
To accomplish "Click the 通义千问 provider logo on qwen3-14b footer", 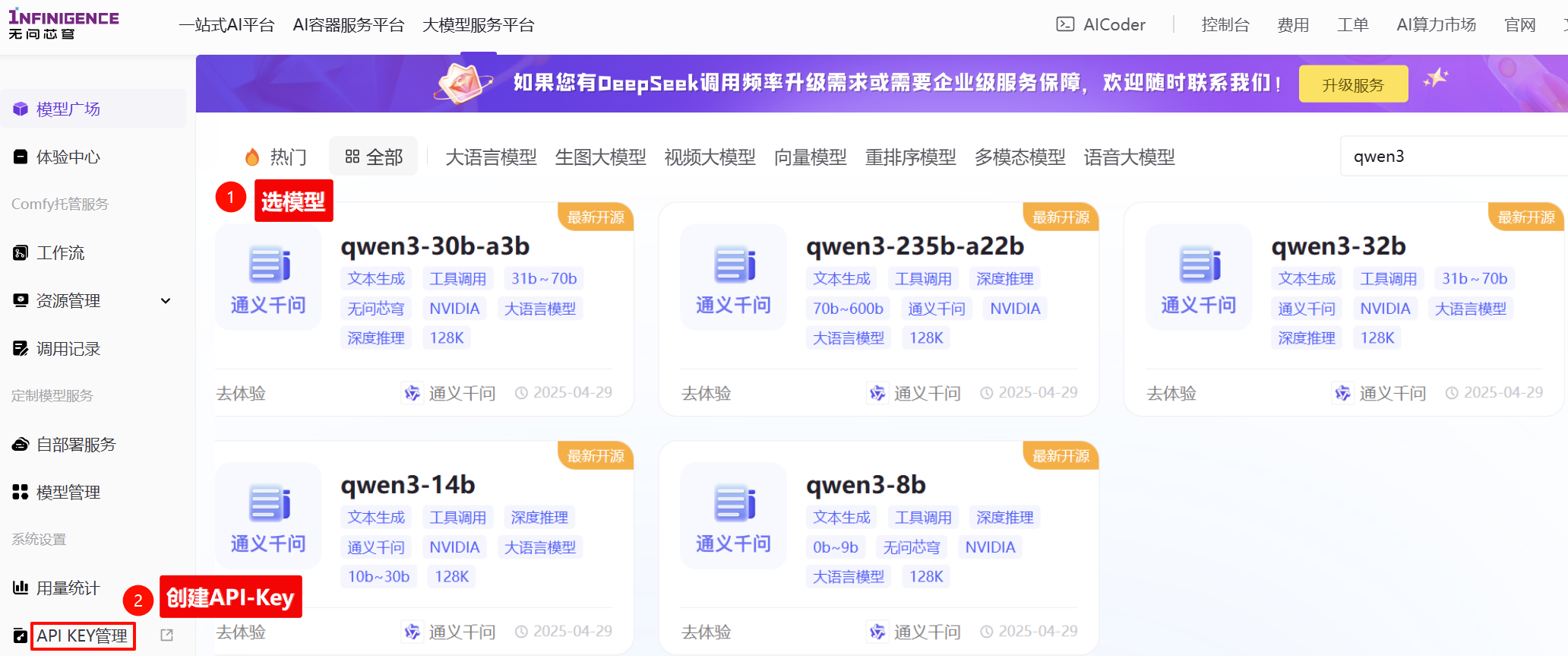I will [412, 632].
